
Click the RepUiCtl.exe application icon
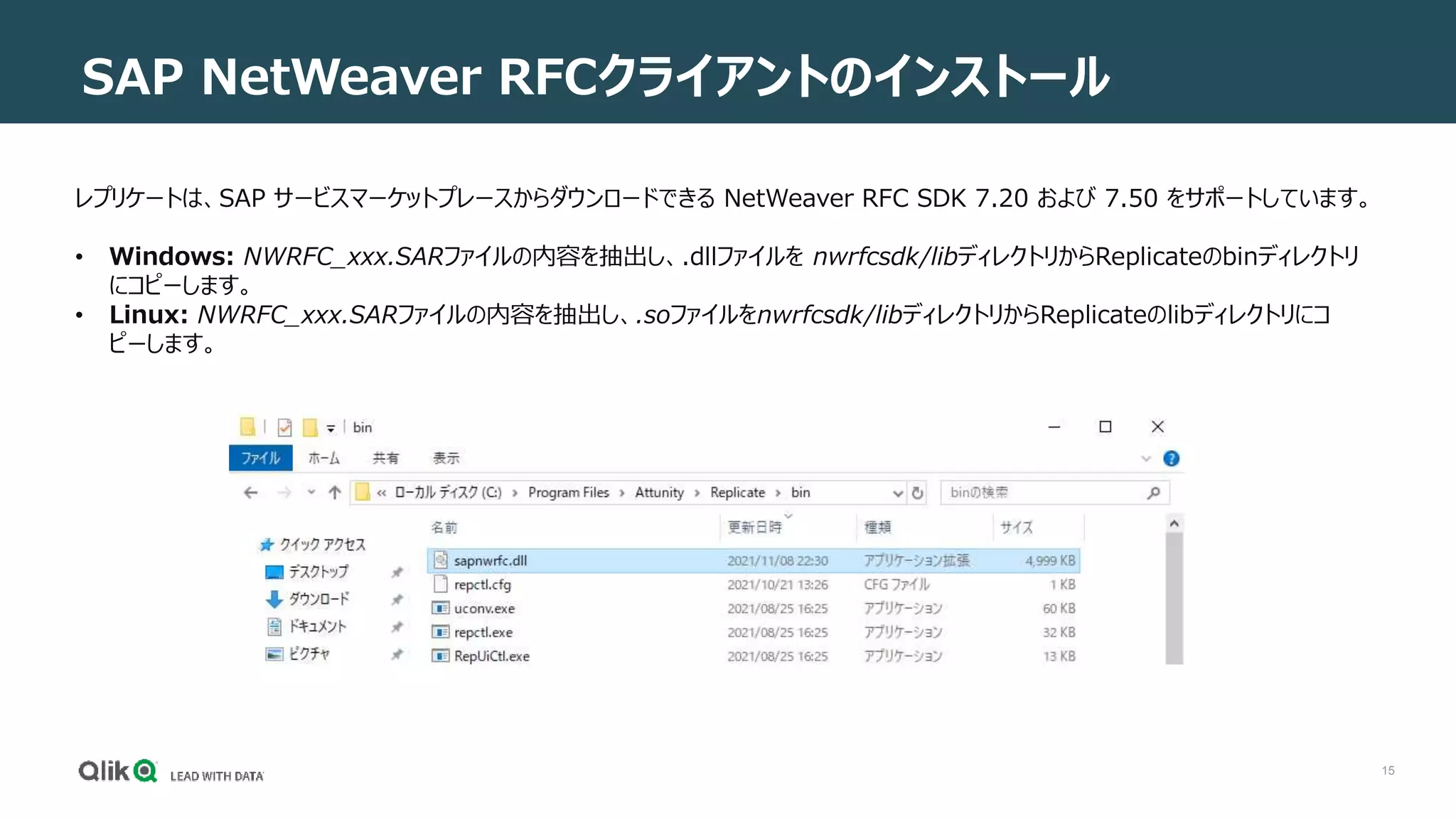pos(441,655)
